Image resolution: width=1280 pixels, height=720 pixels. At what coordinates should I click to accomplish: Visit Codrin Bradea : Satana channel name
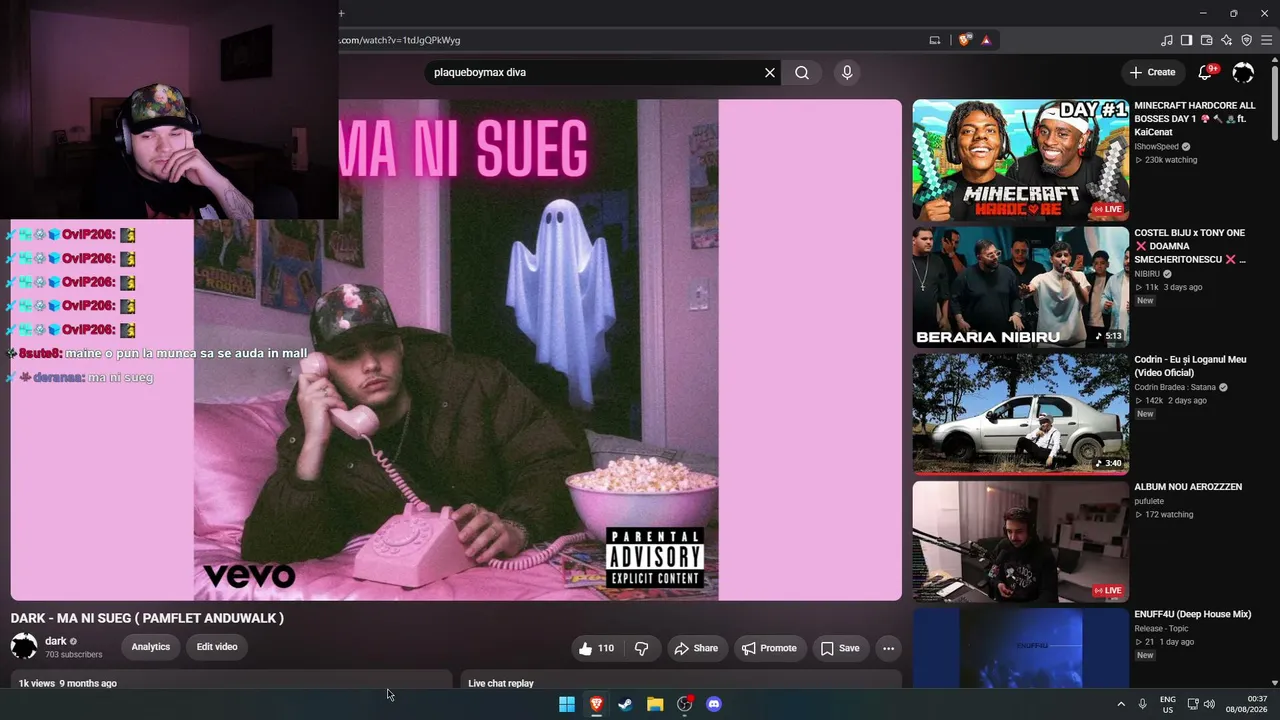[x=1175, y=388]
